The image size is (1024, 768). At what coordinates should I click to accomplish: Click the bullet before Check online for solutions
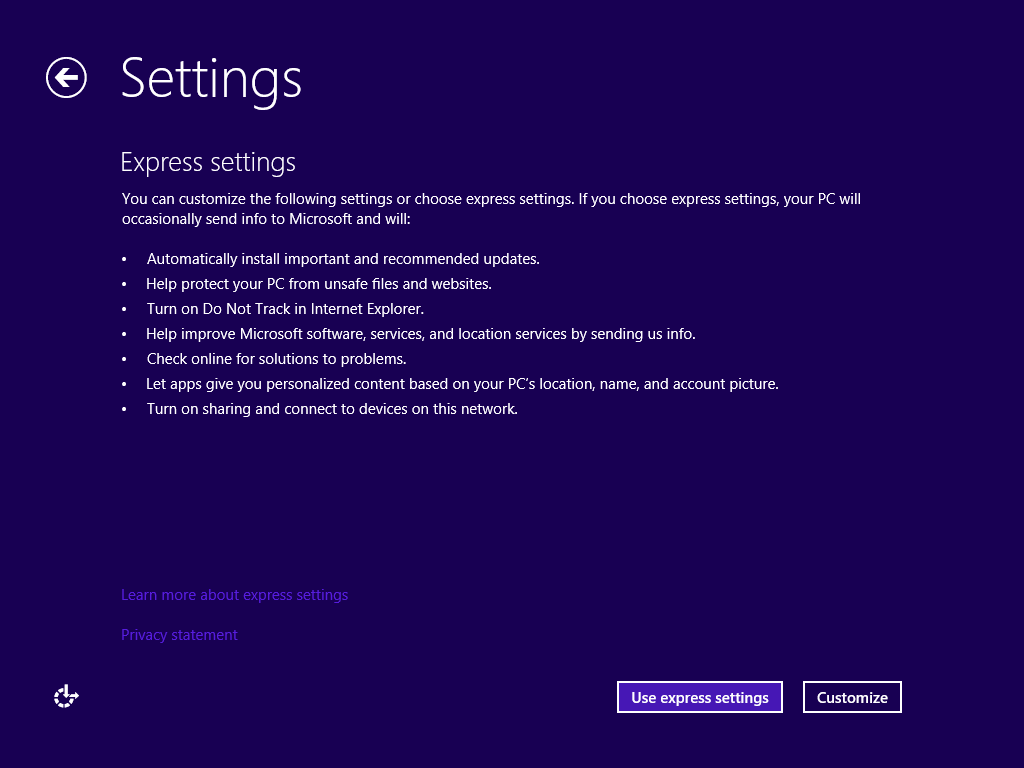pyautogui.click(x=125, y=360)
